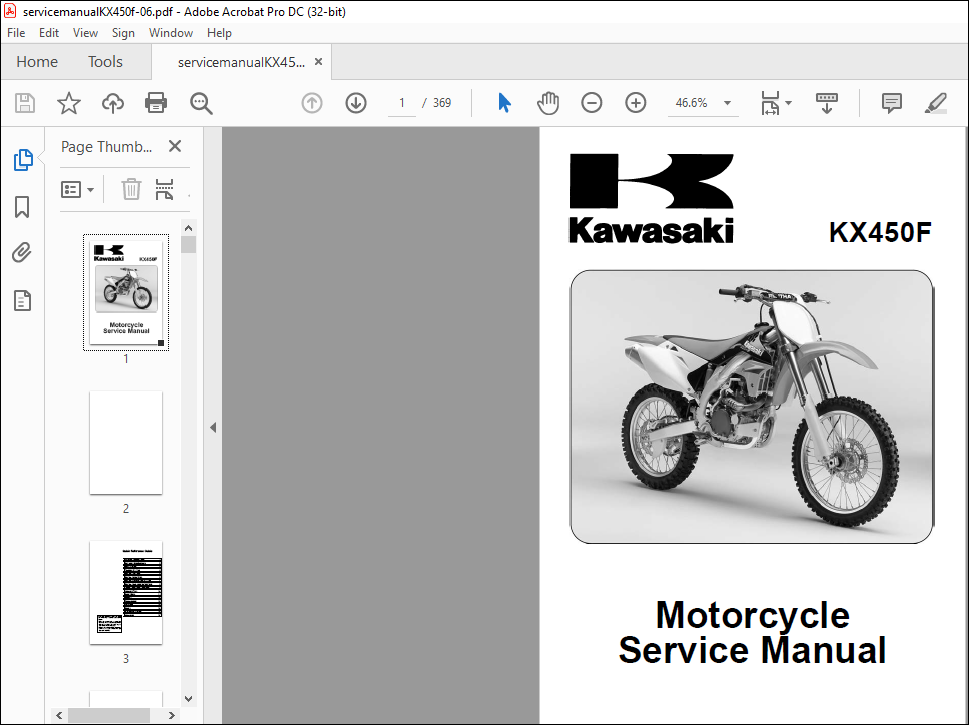The width and height of the screenshot is (969, 725).
Task: Click the thumbnails horizontal scrollbar handle
Action: coord(109,715)
